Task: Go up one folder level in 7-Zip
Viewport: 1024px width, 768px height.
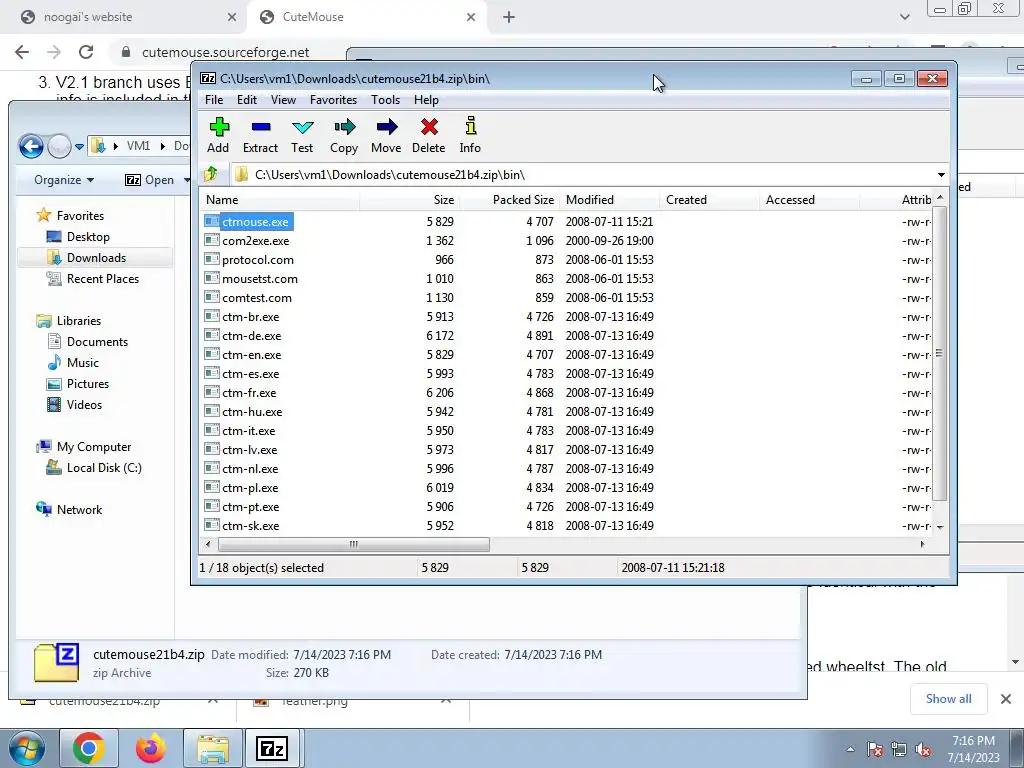Action: click(x=211, y=174)
